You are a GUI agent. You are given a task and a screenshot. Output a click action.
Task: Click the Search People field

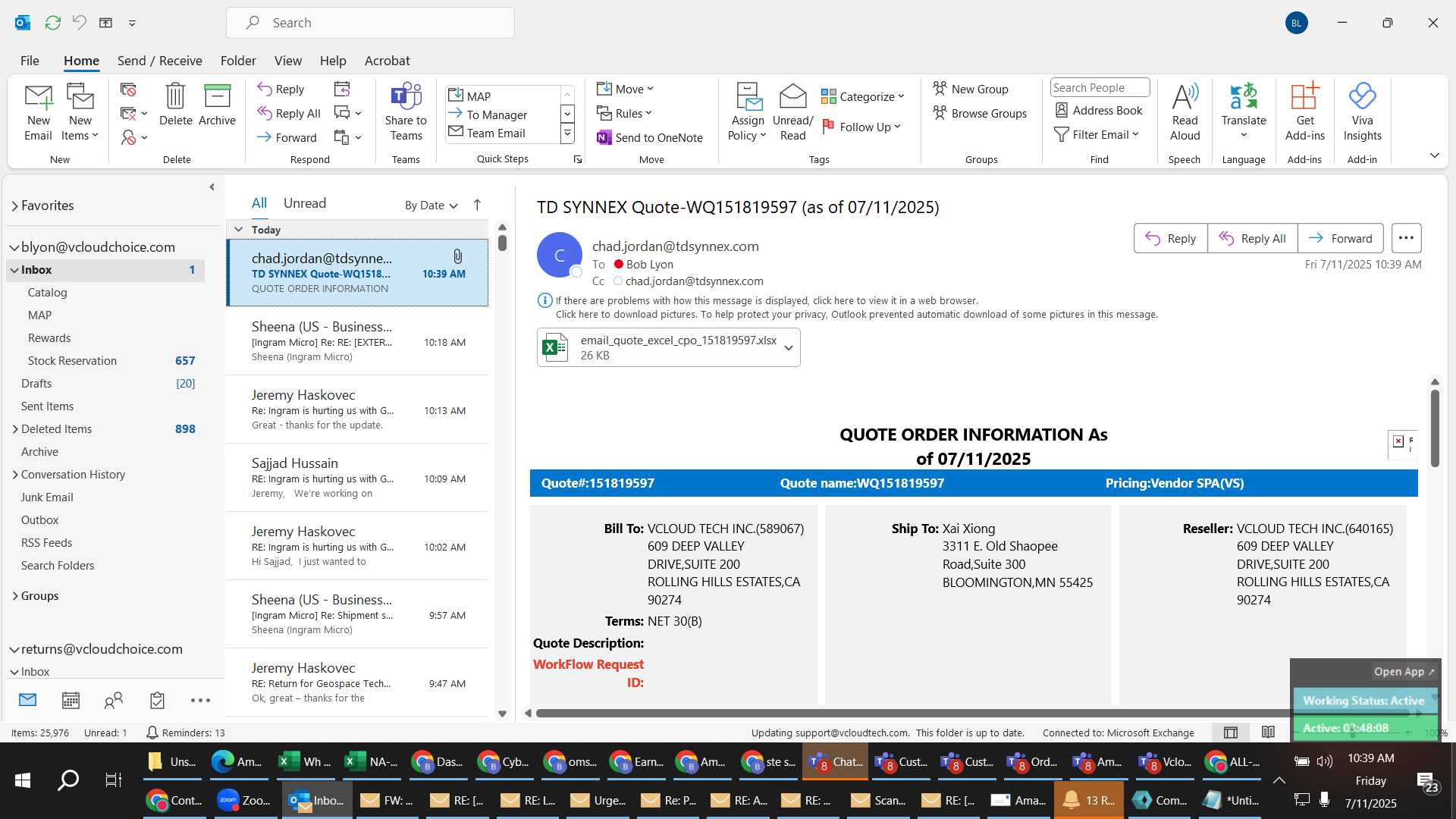(1100, 87)
